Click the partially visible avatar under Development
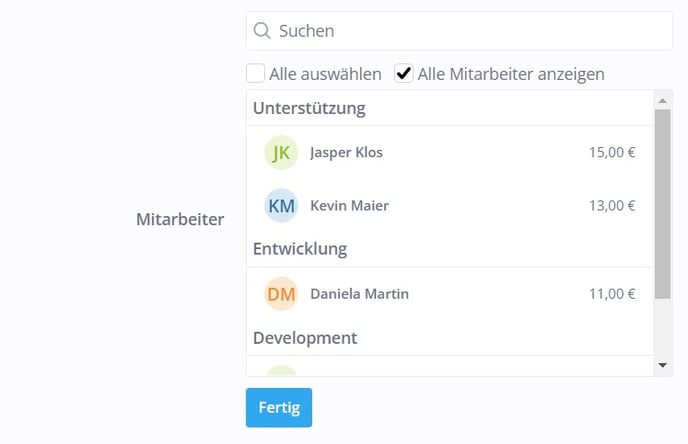This screenshot has width=688, height=444. (x=281, y=370)
